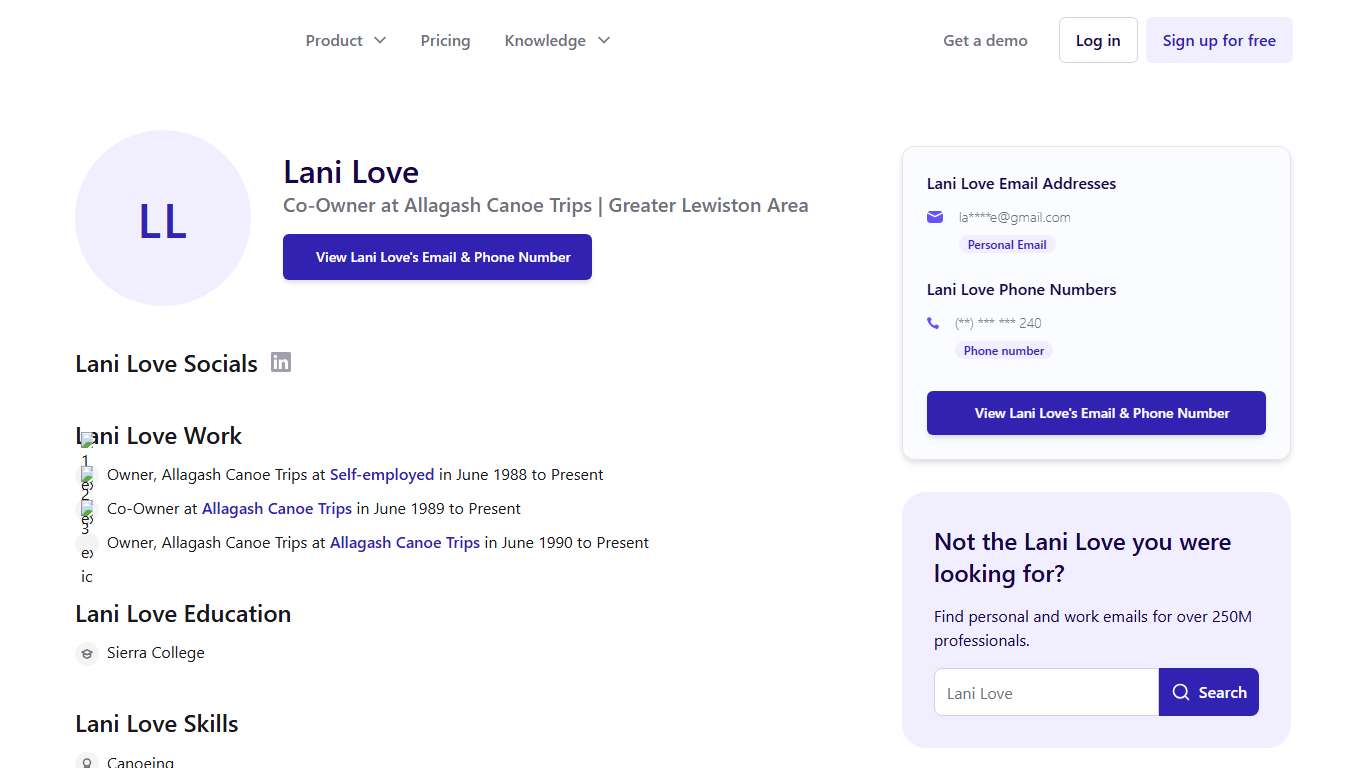This screenshot has height=768, width=1366.
Task: Click the envelope icon next to the masked email
Action: [x=934, y=217]
